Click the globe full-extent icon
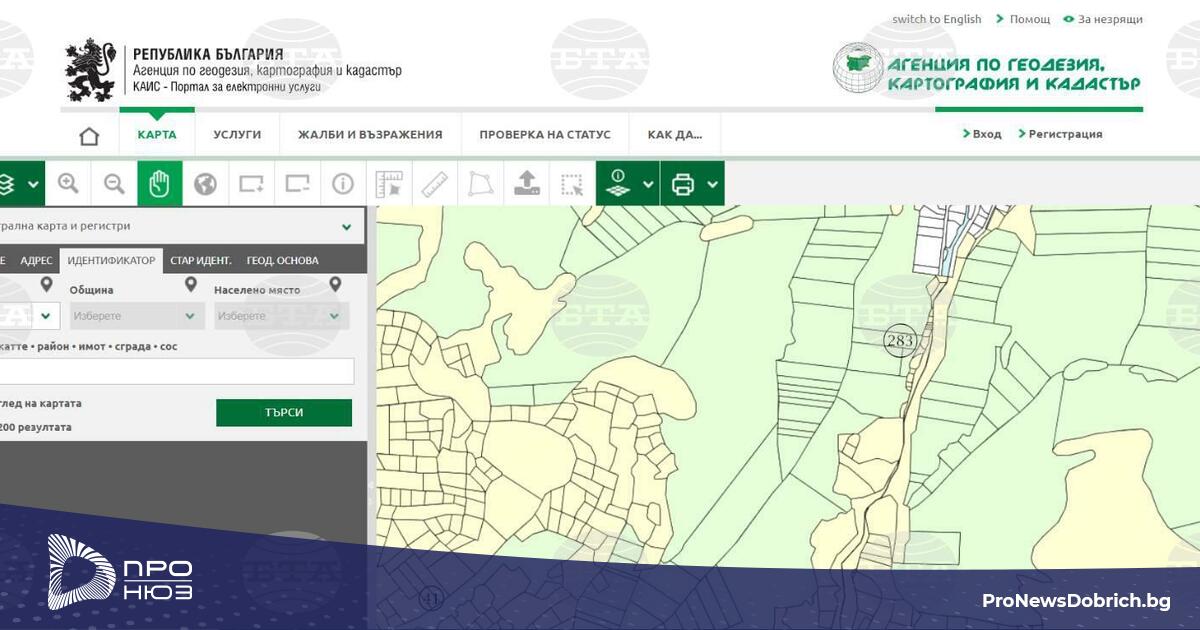Screen dimensions: 1200x630 pyautogui.click(x=205, y=184)
